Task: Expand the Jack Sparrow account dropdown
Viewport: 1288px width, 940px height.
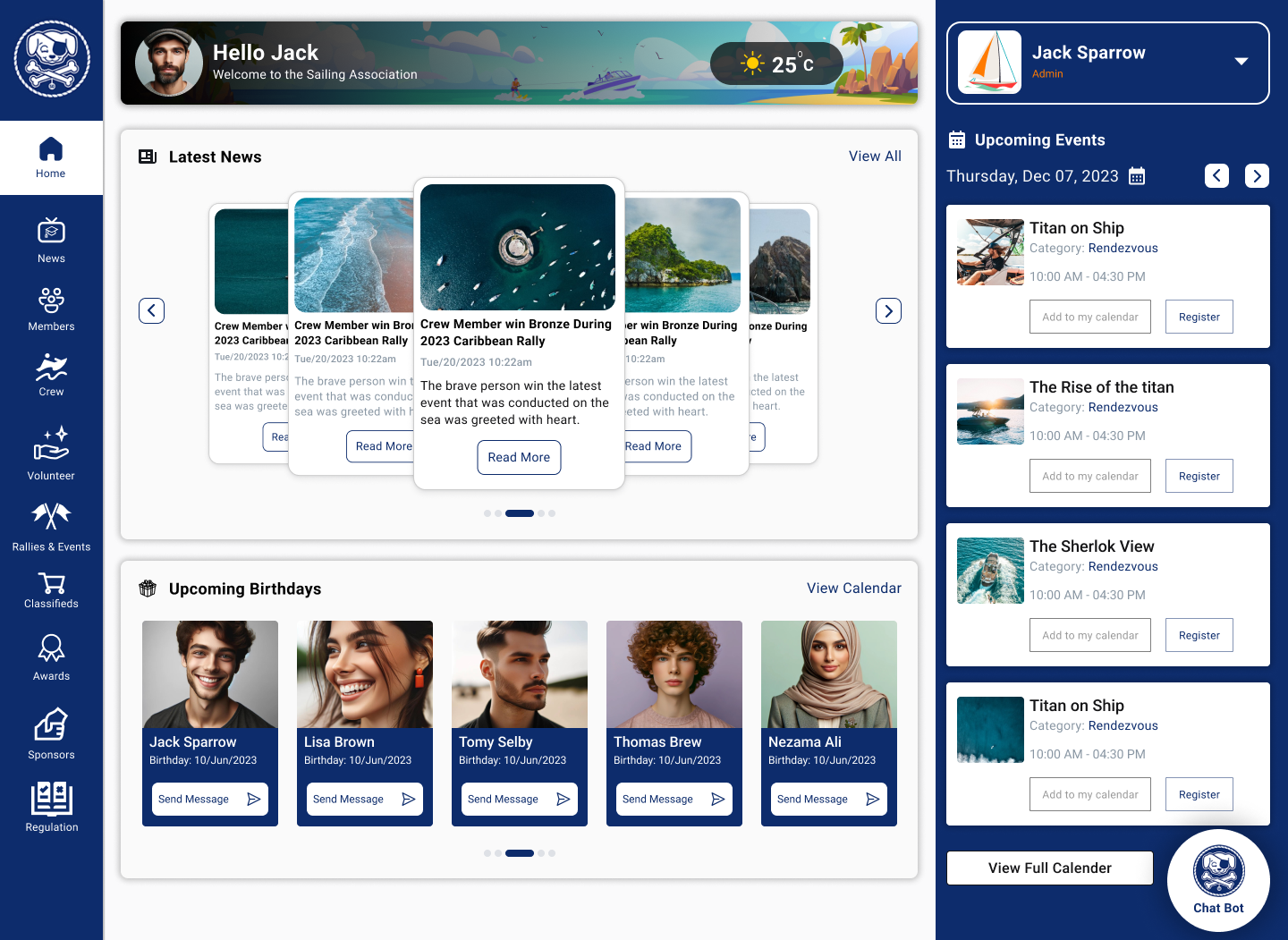Action: click(1241, 62)
